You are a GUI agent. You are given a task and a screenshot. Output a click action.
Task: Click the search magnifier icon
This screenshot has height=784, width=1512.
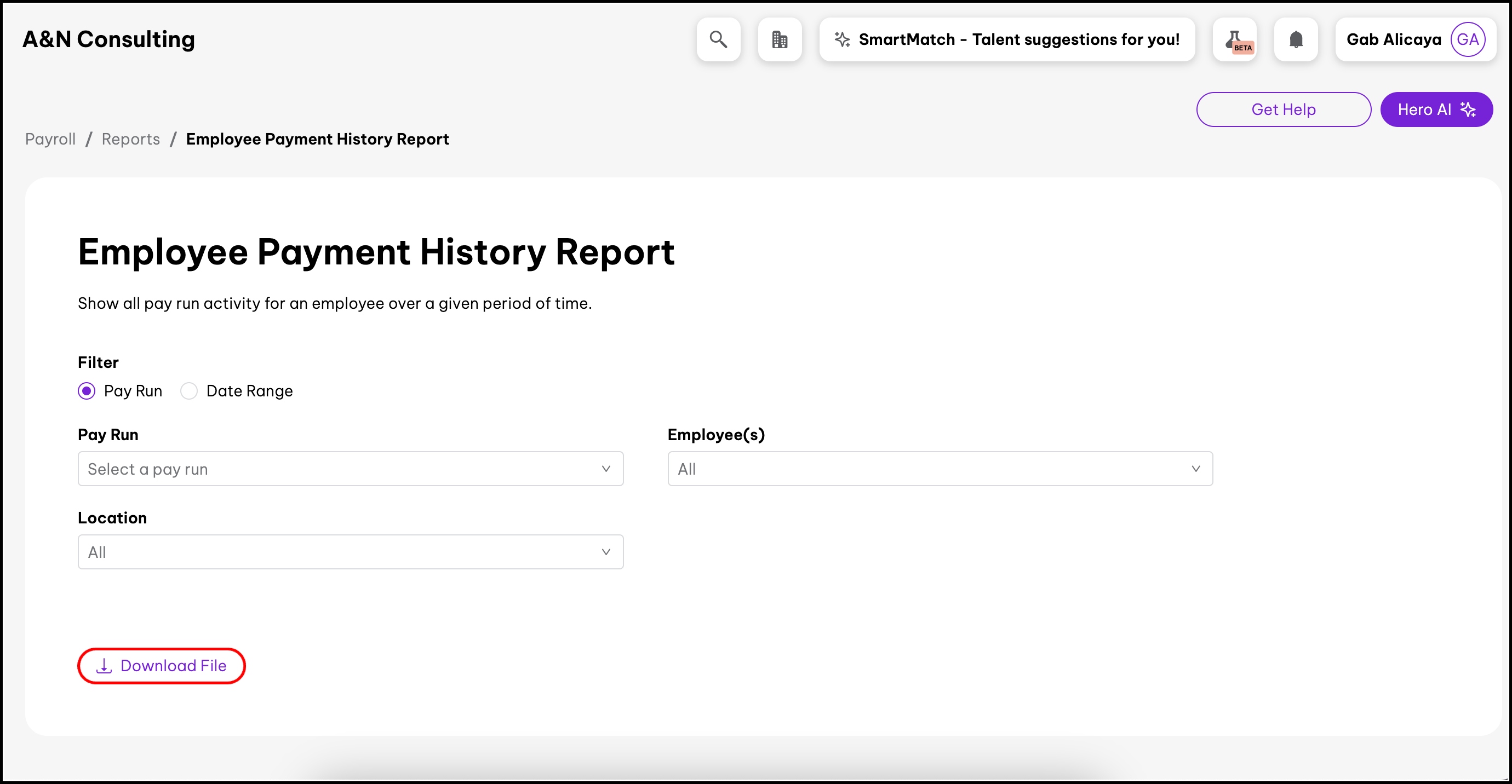[x=718, y=39]
